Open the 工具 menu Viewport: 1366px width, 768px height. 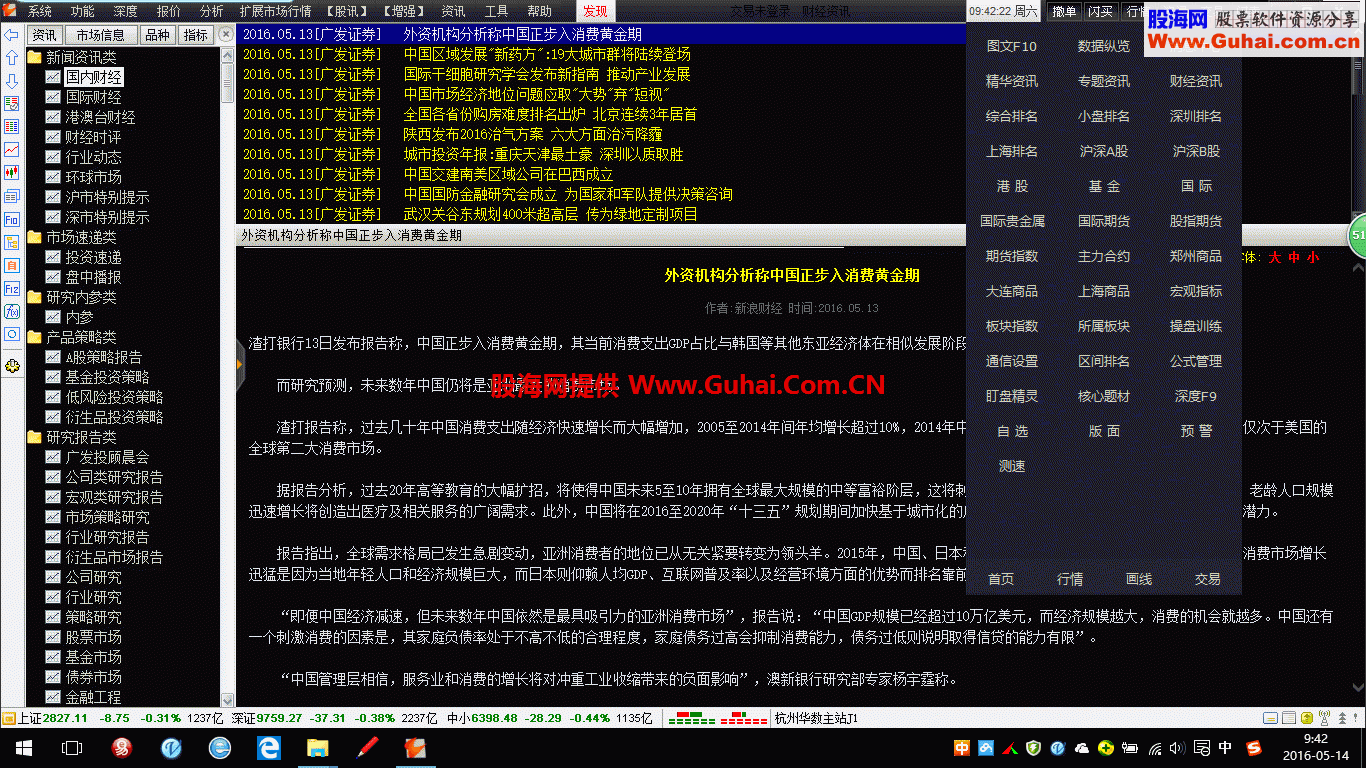click(497, 11)
